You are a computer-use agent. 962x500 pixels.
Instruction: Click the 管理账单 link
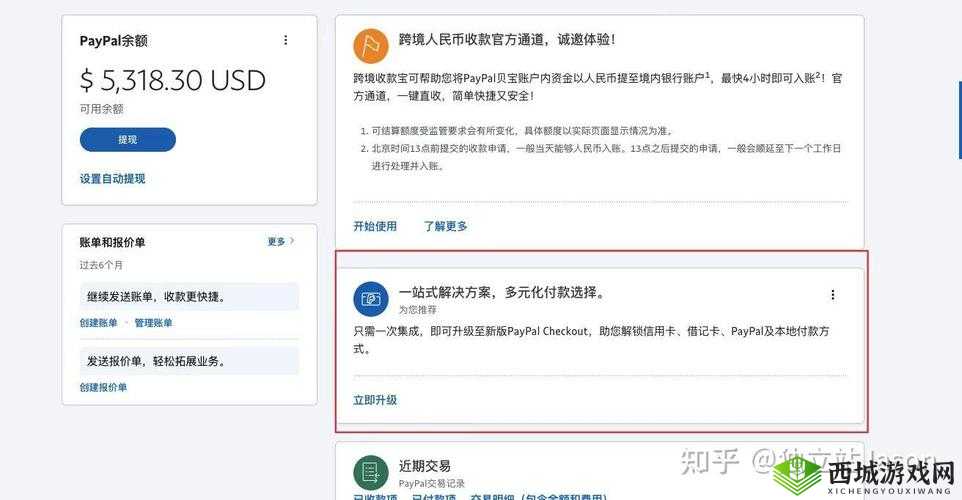point(153,323)
